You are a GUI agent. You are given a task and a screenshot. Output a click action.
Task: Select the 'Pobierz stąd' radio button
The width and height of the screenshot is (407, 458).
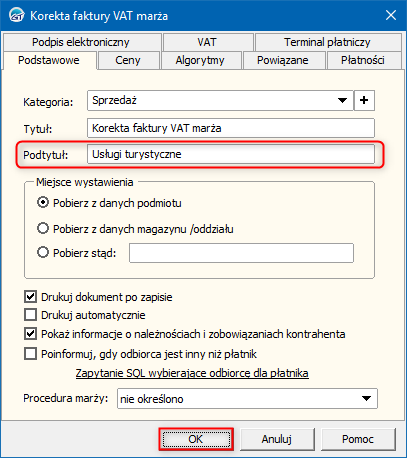pyautogui.click(x=43, y=252)
